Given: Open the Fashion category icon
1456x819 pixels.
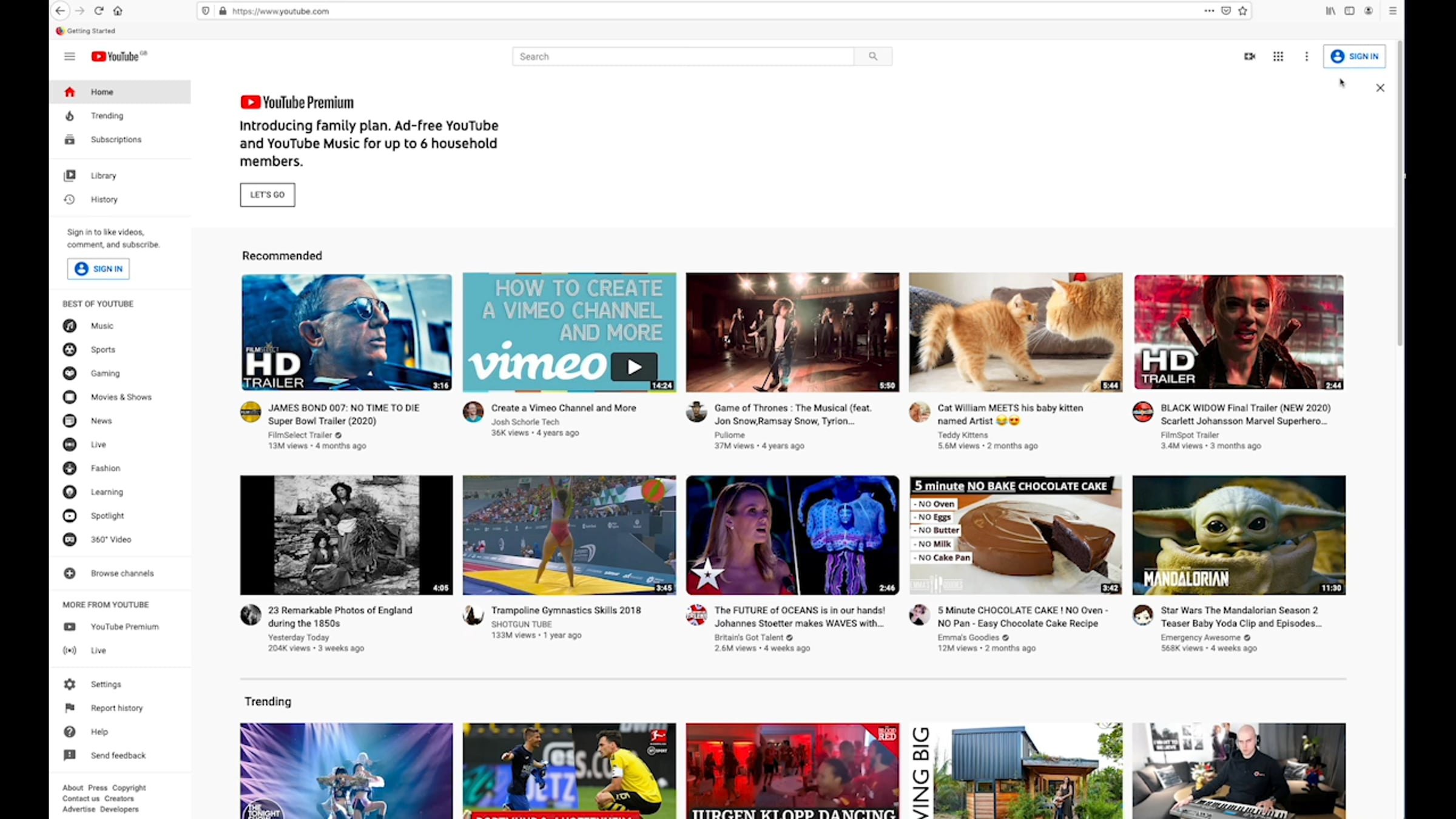Looking at the screenshot, I should 70,468.
